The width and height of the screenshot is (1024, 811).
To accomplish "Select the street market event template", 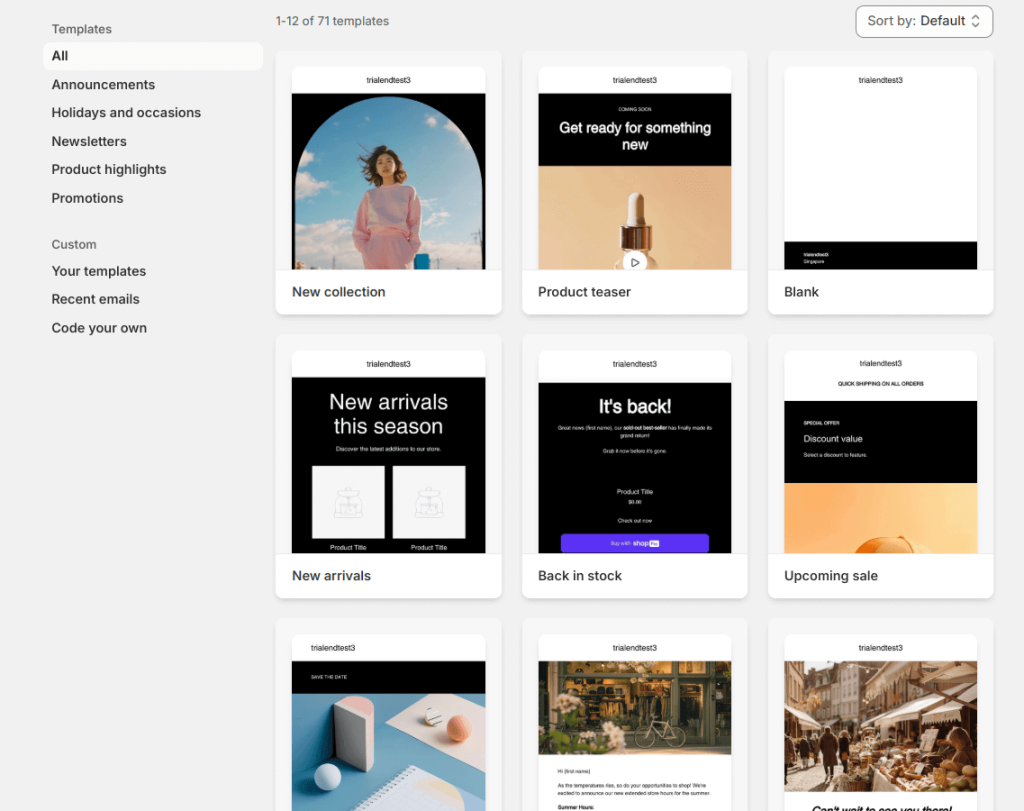I will 880,723.
